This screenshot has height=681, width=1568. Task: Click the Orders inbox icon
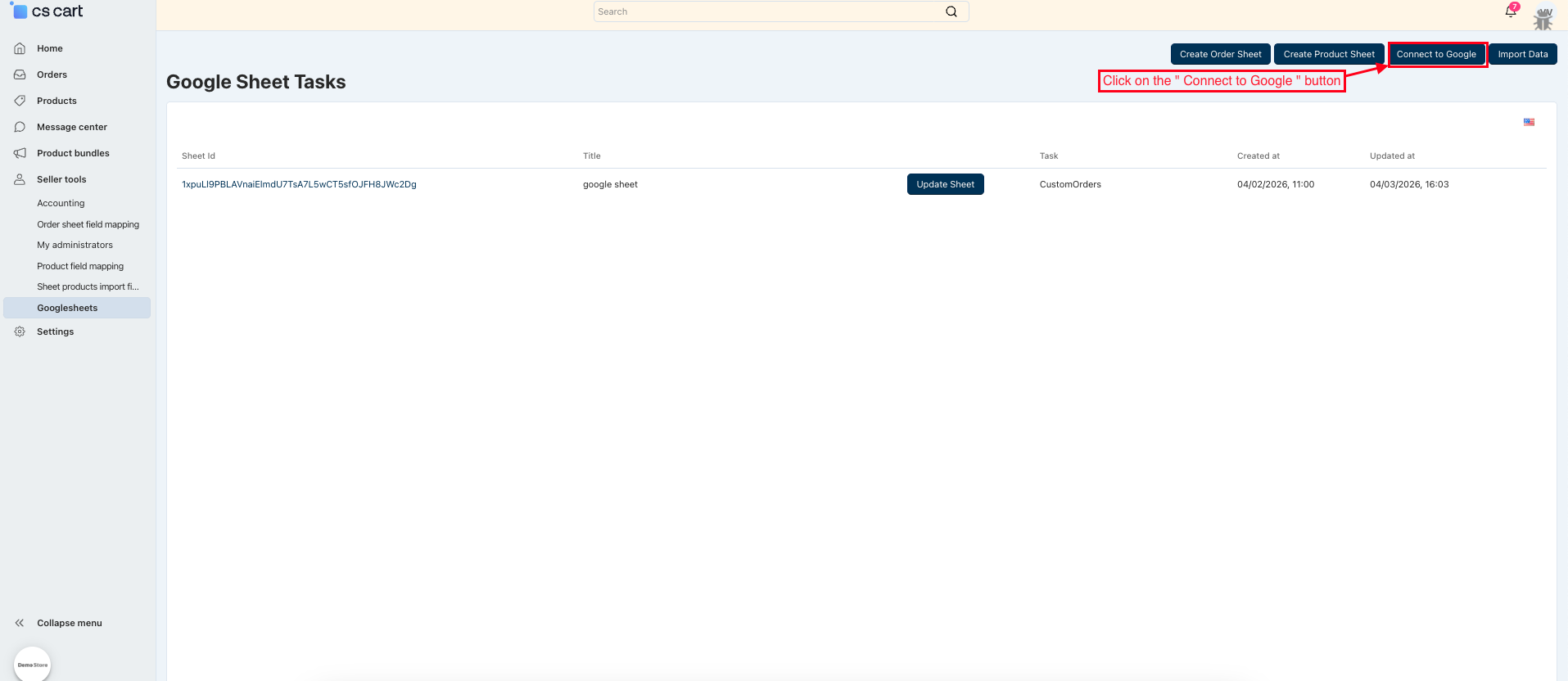coord(20,74)
